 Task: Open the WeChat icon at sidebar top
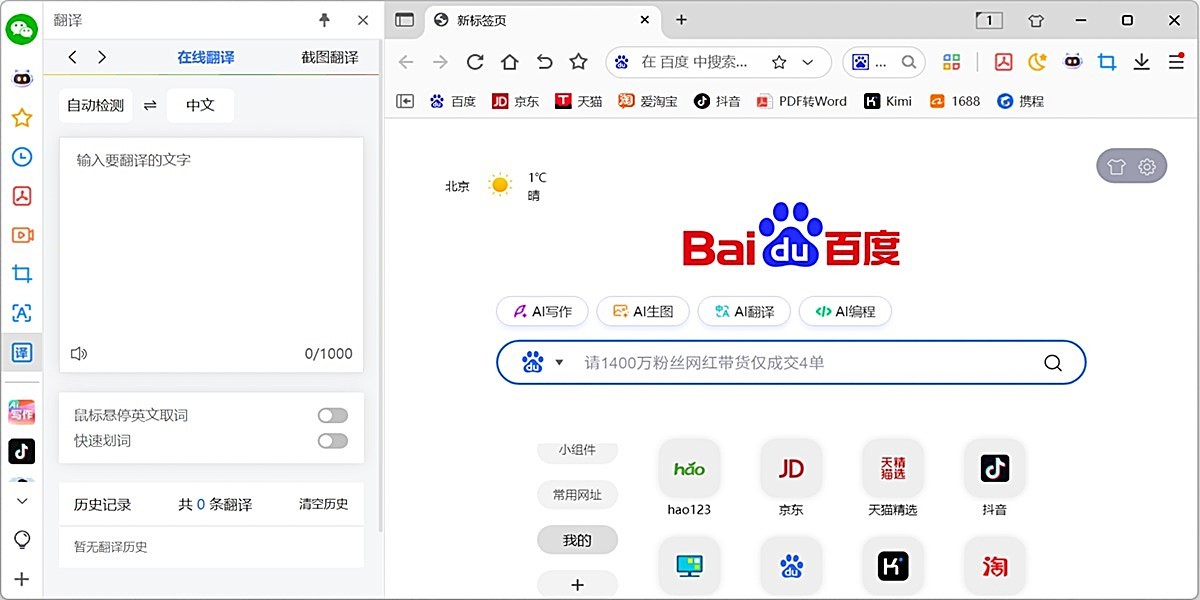pos(21,29)
